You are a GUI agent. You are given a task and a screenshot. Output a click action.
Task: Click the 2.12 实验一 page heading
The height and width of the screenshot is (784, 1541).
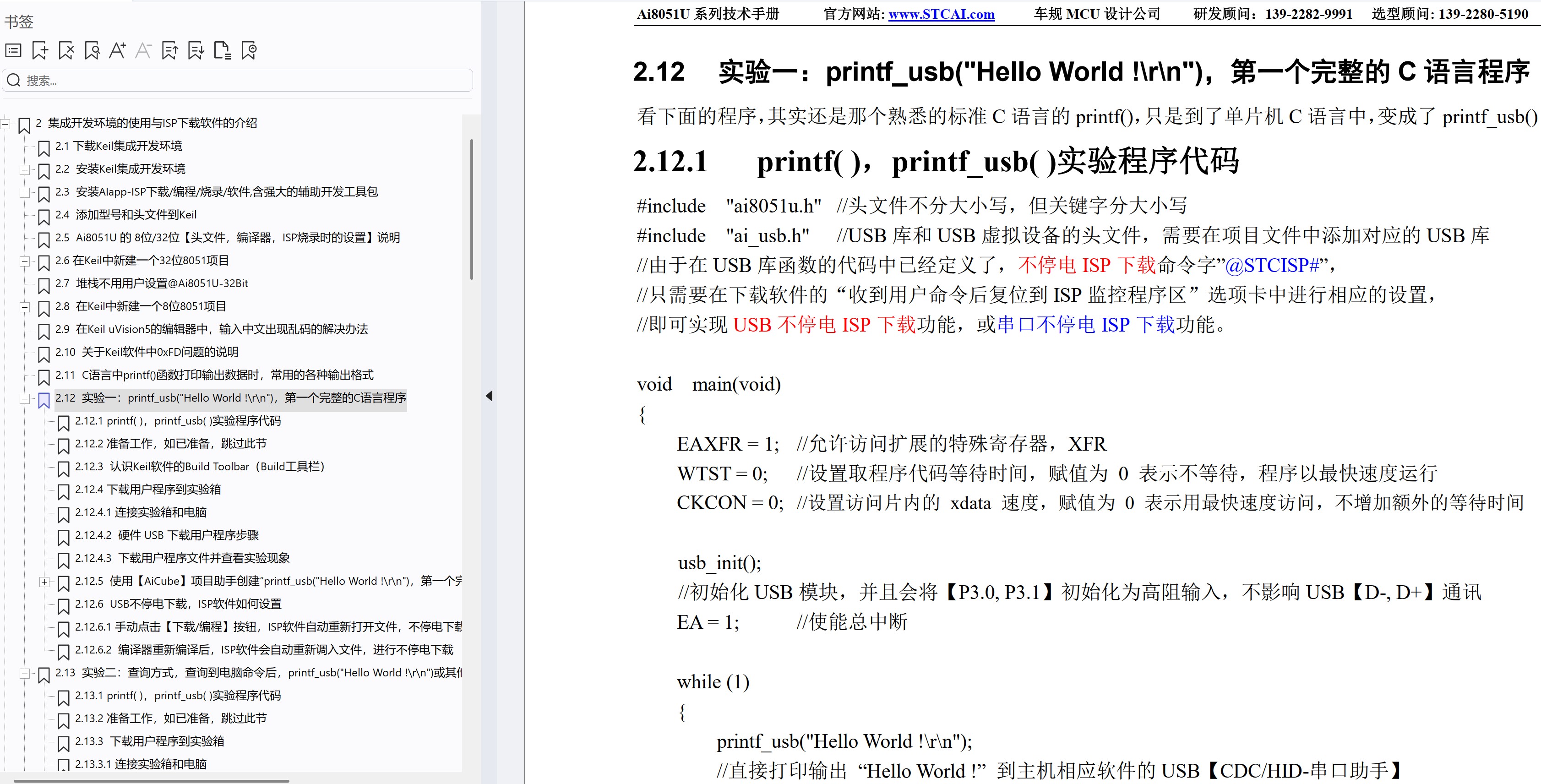tap(1082, 72)
